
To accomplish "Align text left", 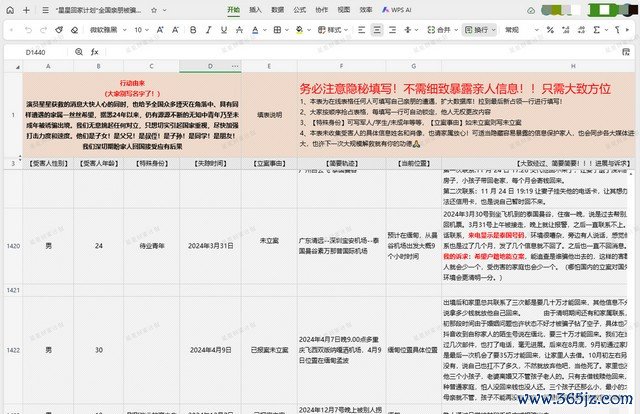I will point(361,30).
